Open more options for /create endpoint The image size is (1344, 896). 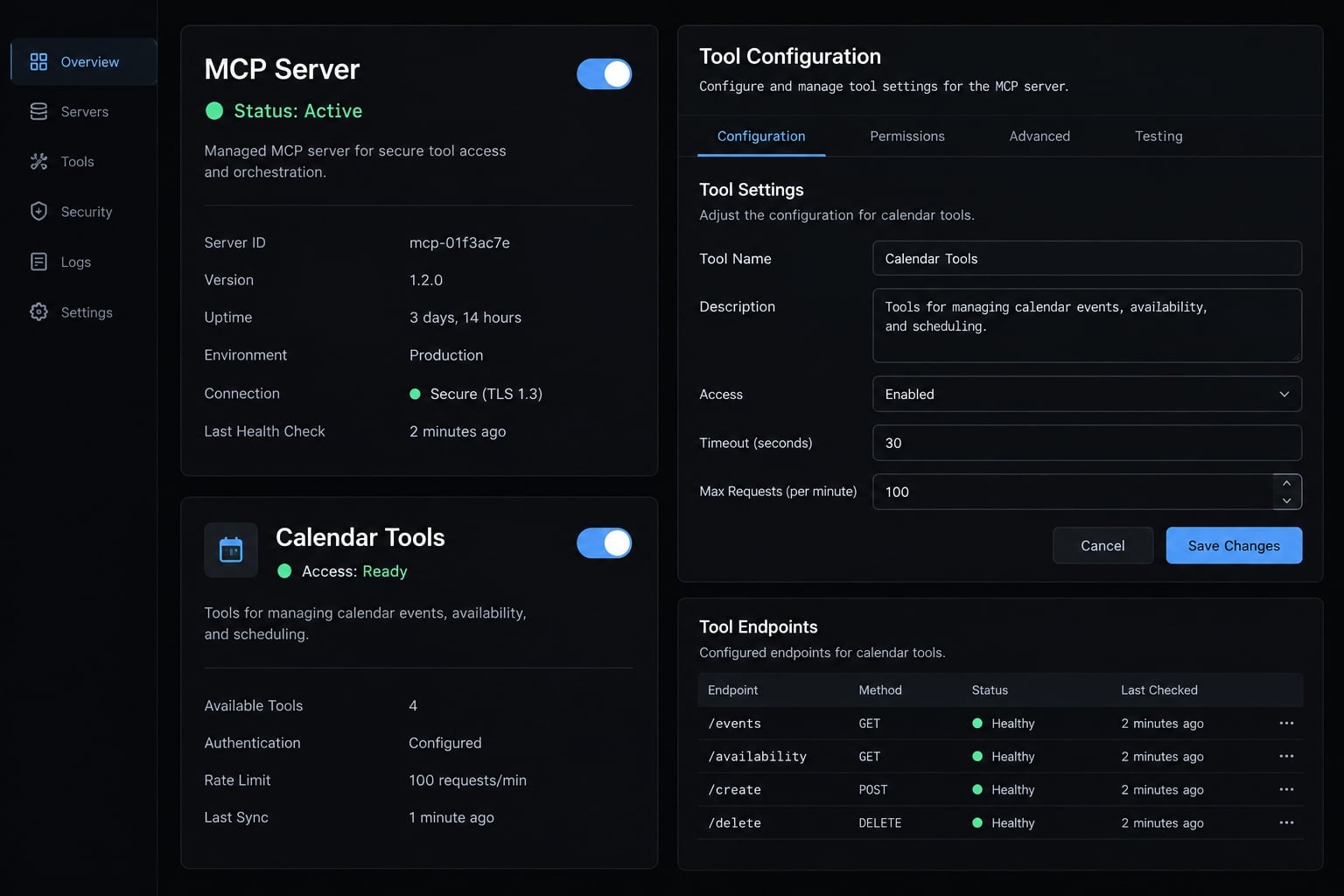point(1286,789)
